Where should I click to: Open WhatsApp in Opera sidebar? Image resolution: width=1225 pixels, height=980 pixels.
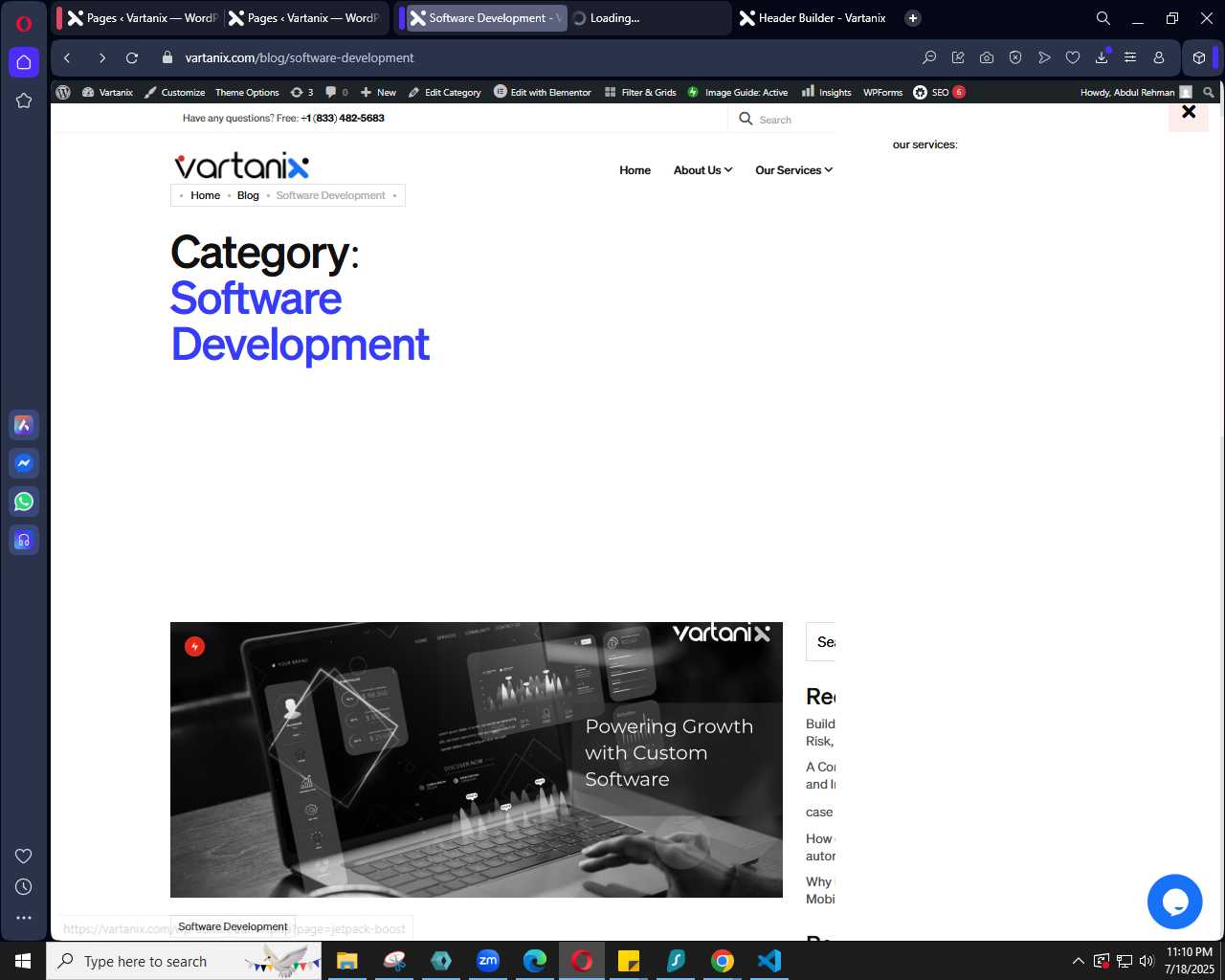point(24,501)
